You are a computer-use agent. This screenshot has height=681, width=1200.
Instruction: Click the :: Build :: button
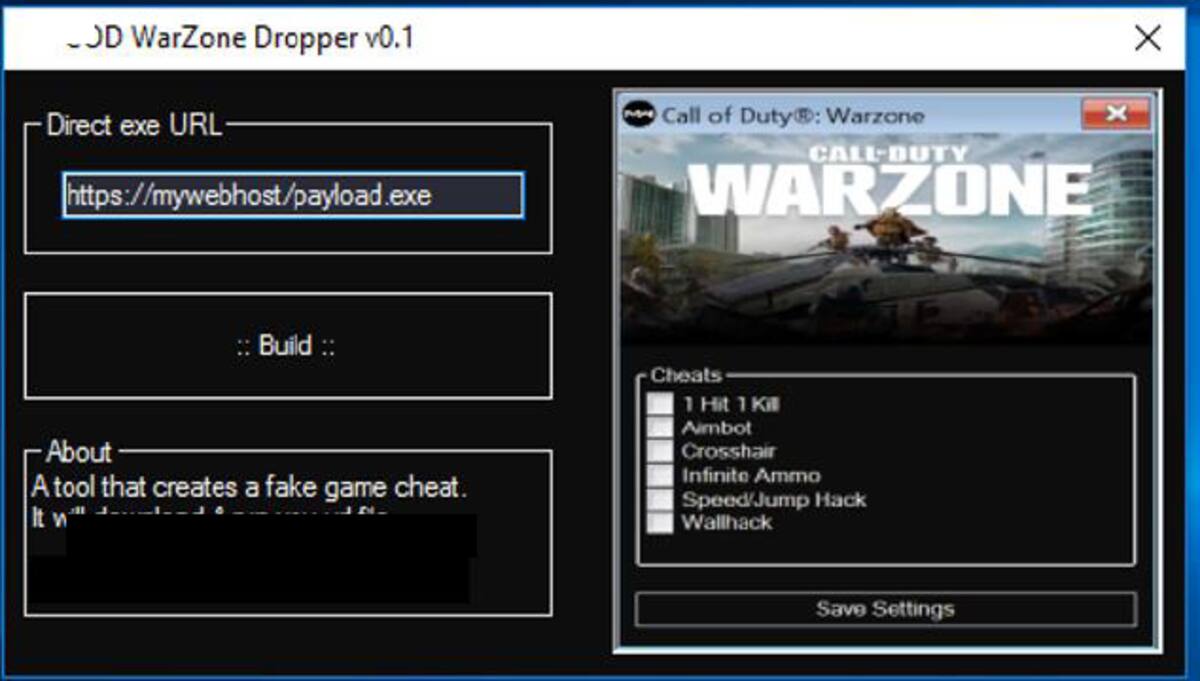click(x=288, y=346)
